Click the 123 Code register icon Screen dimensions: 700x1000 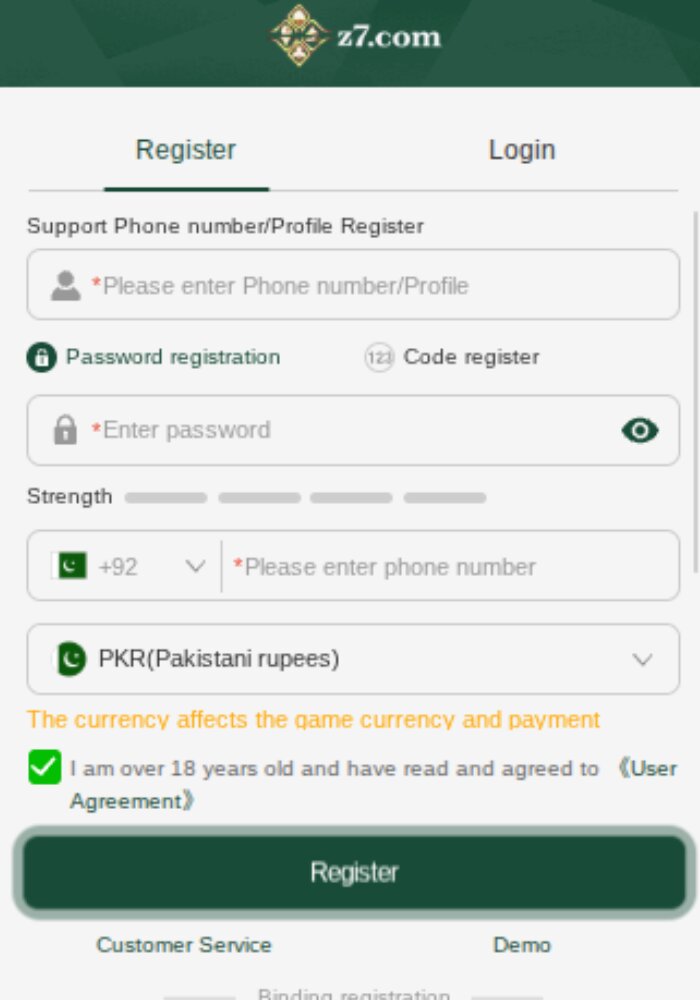pyautogui.click(x=379, y=357)
